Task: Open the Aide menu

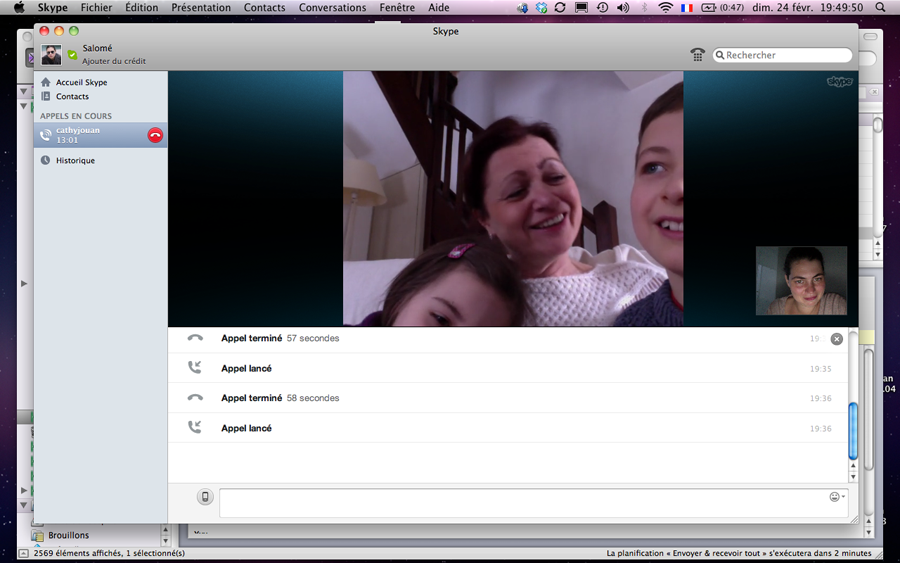Action: pyautogui.click(x=439, y=7)
